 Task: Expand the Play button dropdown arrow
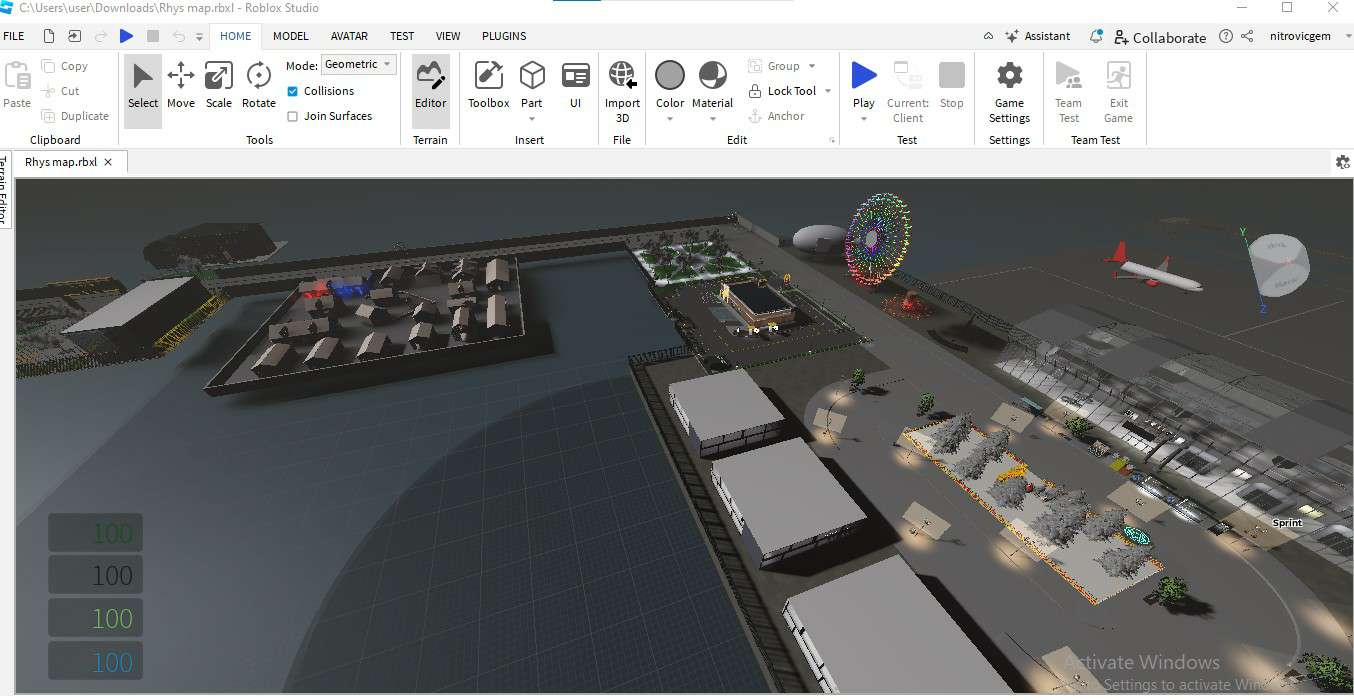[x=864, y=119]
